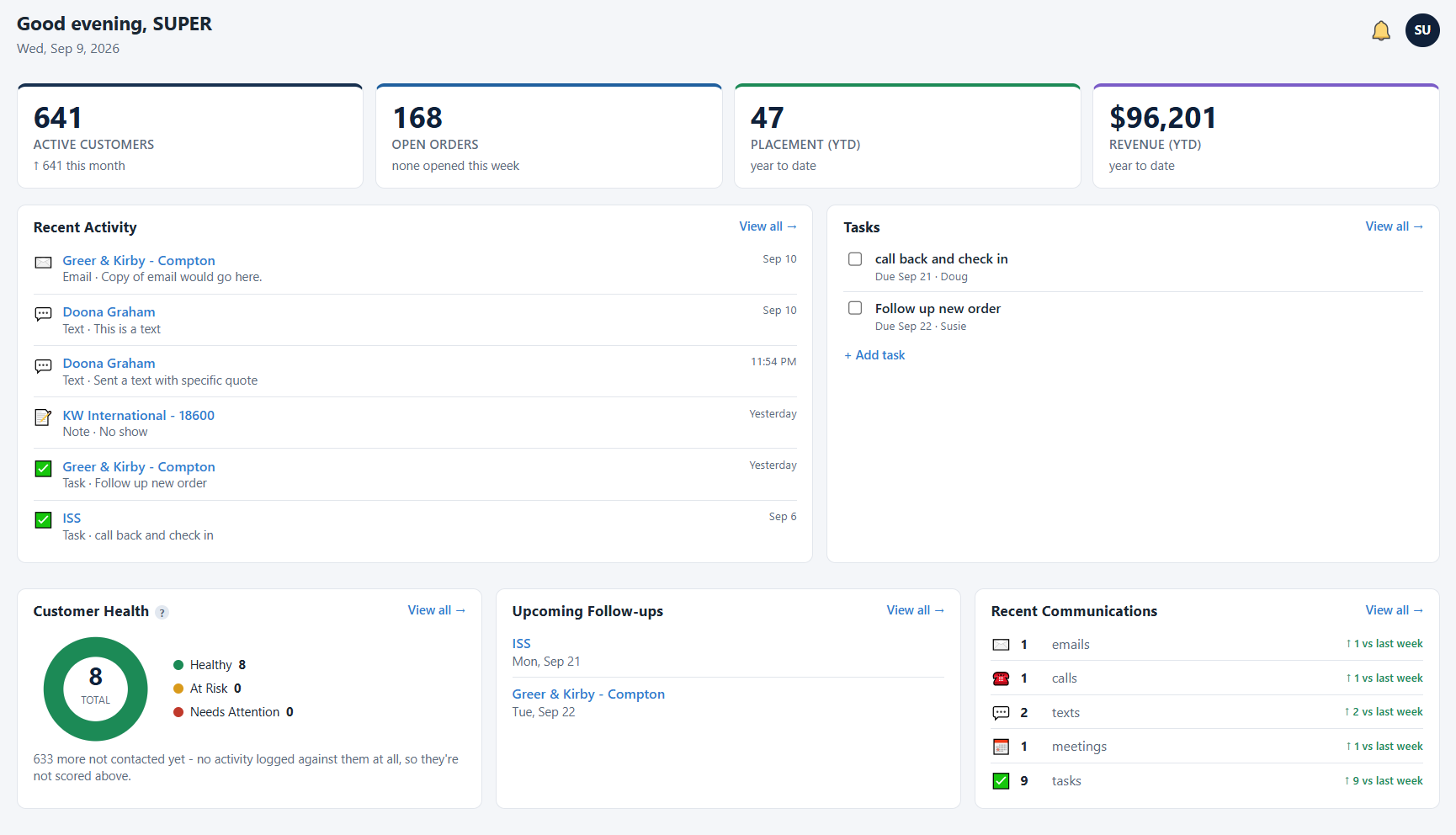Screen dimensions: 1456x835
Task: Open Doona Graham link dated Sep 10
Action: (x=109, y=312)
